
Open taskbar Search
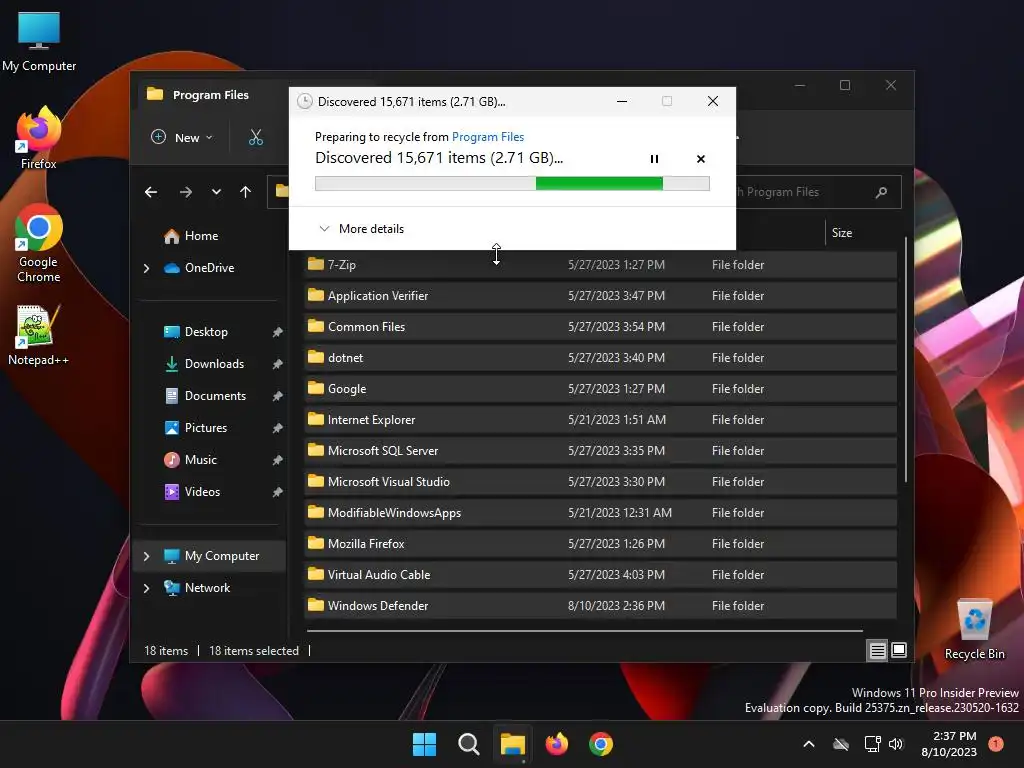(x=469, y=744)
